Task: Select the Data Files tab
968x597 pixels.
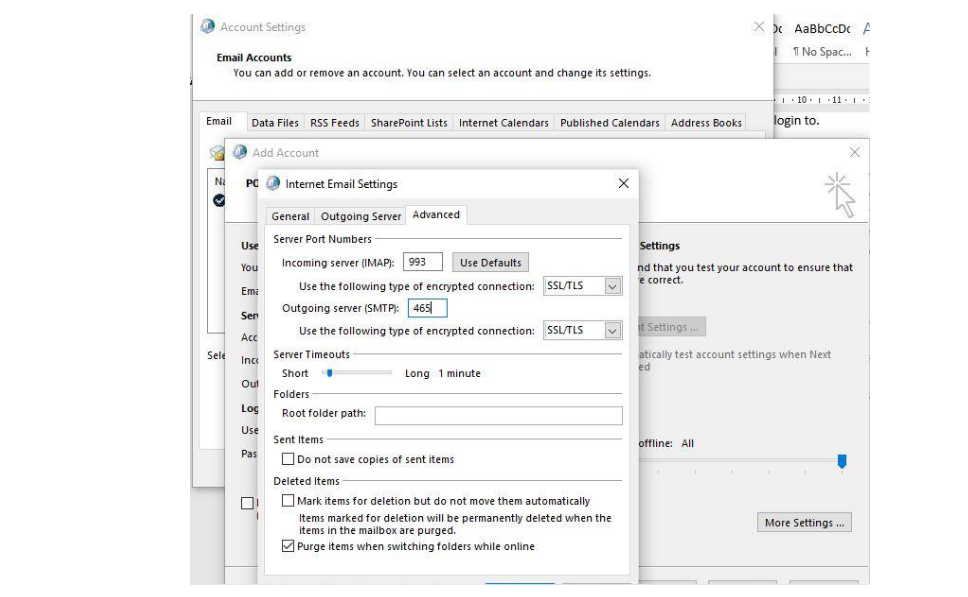Action: click(x=275, y=123)
